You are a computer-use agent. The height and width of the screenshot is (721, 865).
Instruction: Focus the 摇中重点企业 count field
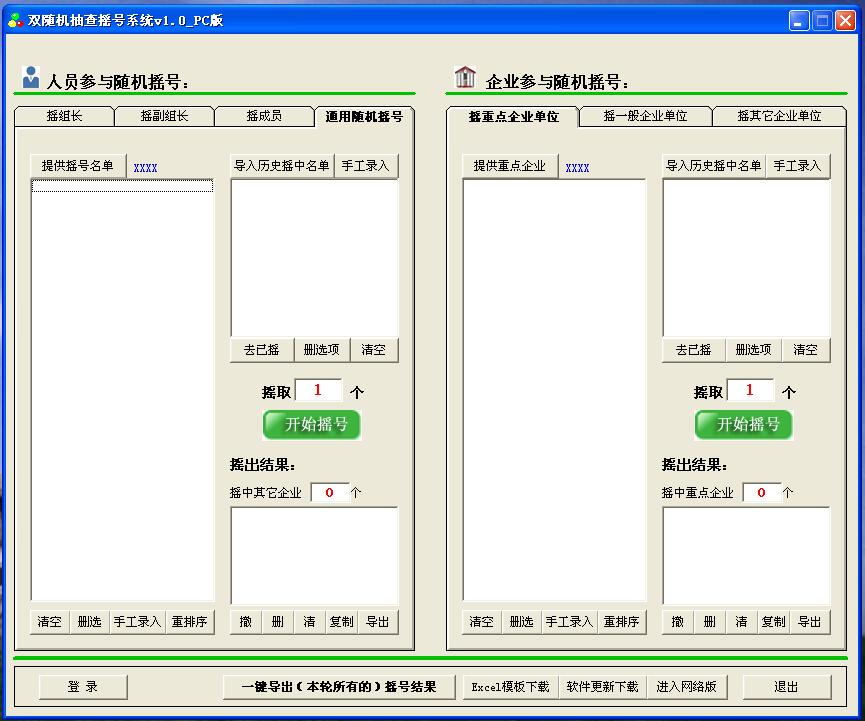pos(761,493)
